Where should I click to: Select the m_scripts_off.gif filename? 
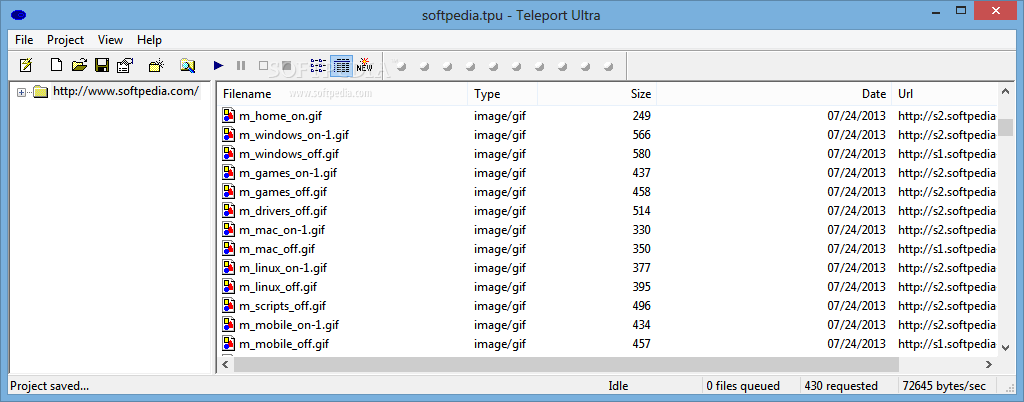point(282,305)
